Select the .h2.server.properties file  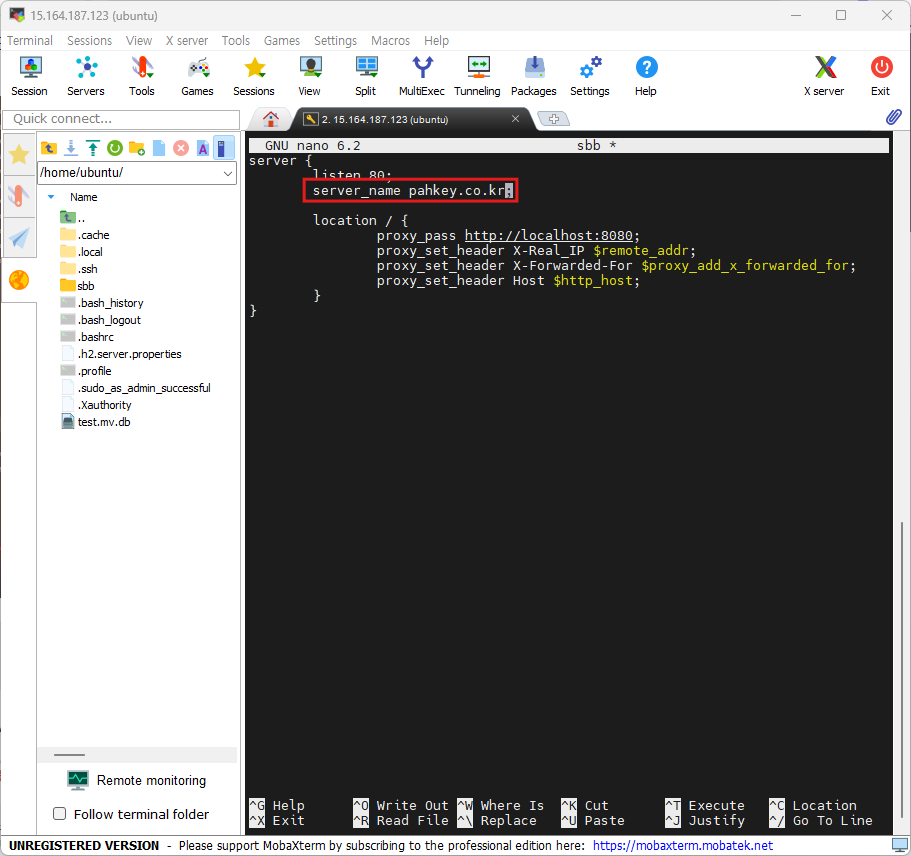tap(121, 354)
